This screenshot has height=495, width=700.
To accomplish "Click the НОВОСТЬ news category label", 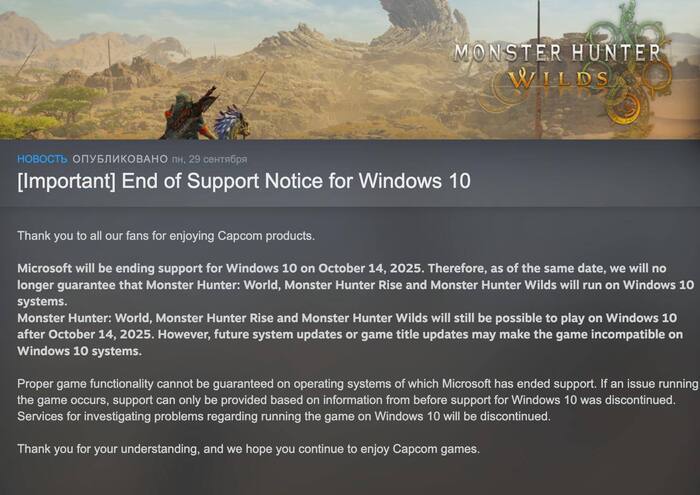I will (x=42, y=159).
